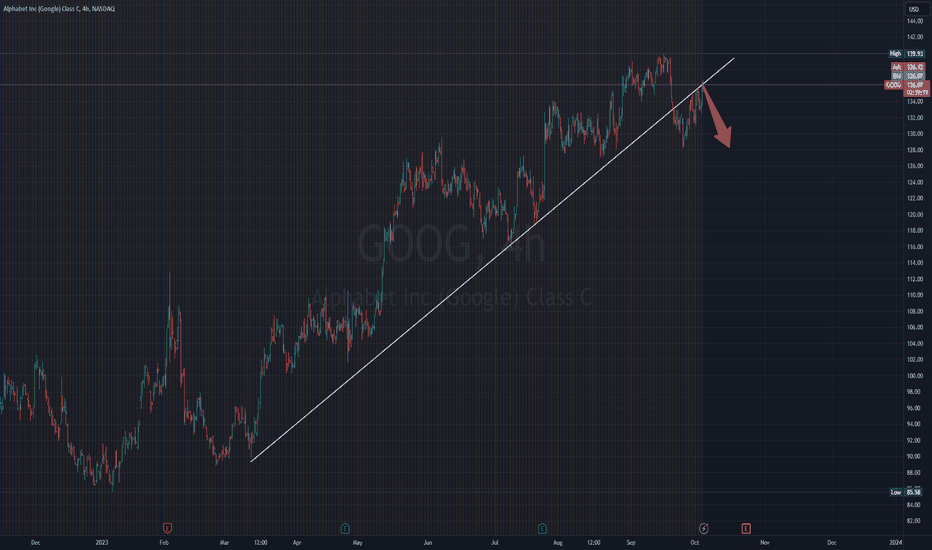Click the Sep label on time axis
Image resolution: width=932 pixels, height=550 pixels.
[631, 542]
